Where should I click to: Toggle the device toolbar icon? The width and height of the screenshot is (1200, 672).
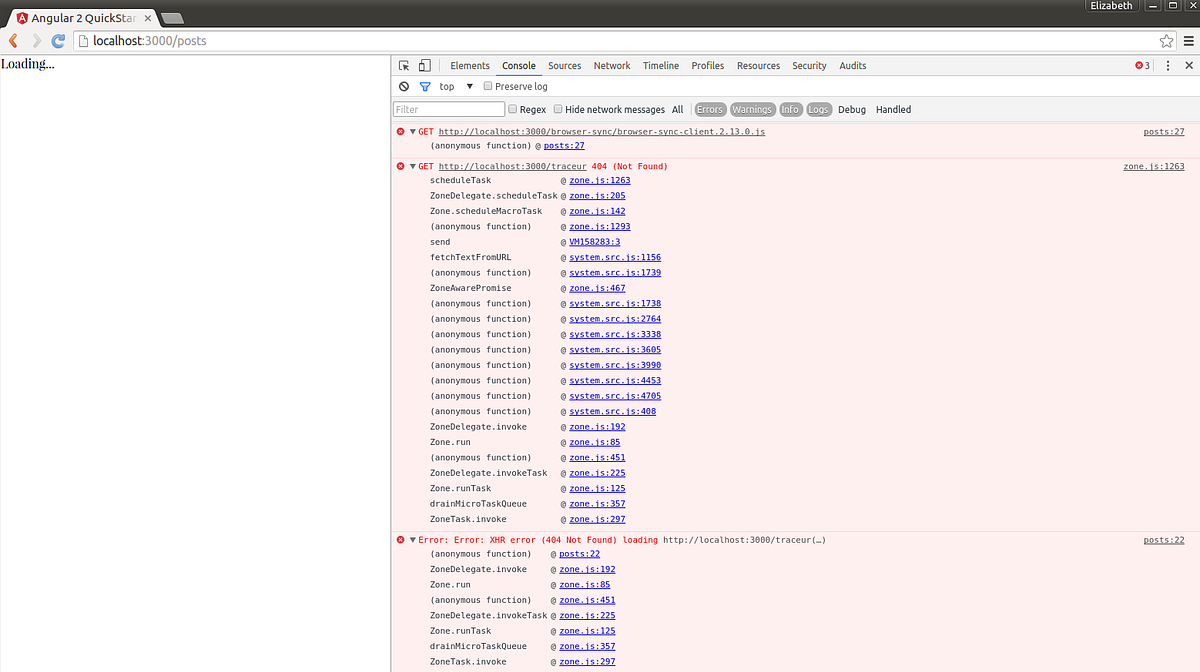point(425,64)
